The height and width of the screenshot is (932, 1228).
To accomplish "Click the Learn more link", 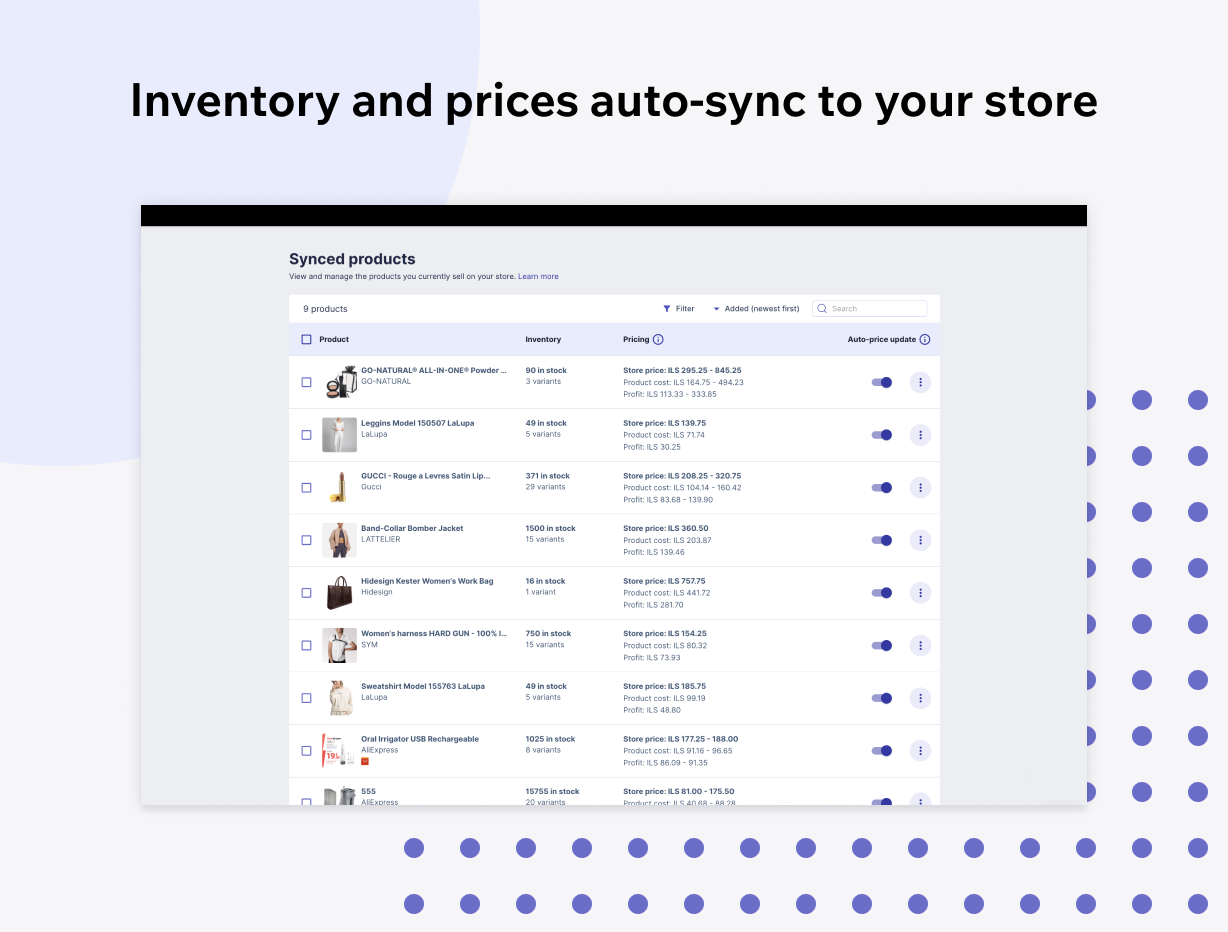I will [x=538, y=276].
